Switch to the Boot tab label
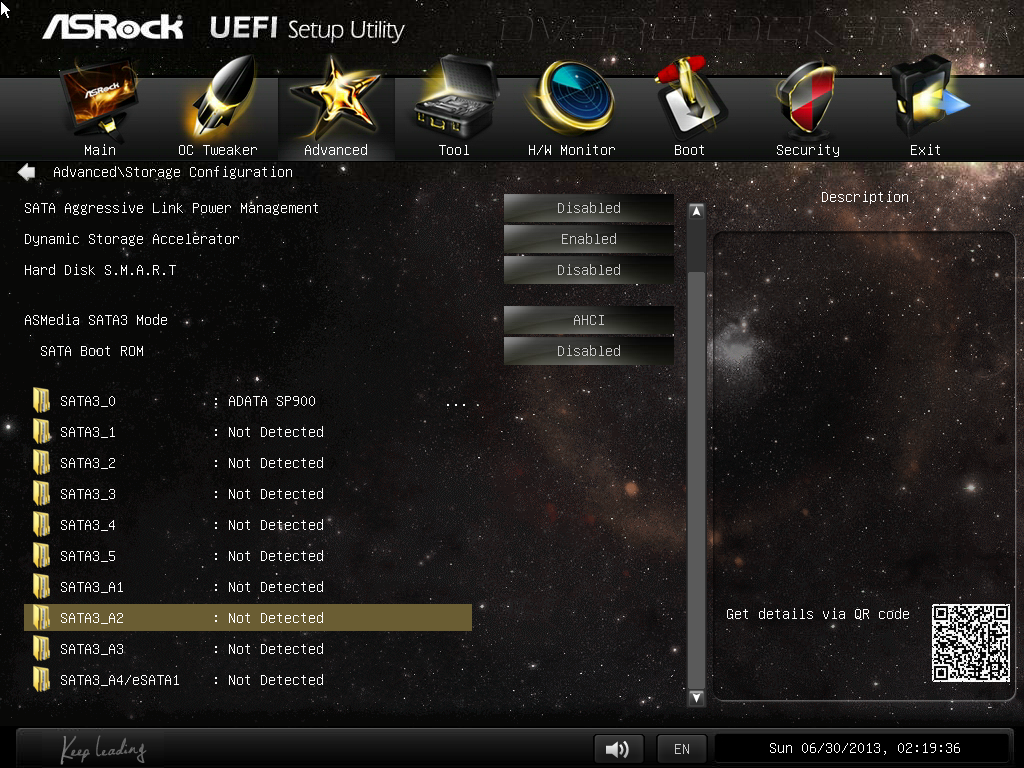Image resolution: width=1024 pixels, height=768 pixels. (689, 150)
